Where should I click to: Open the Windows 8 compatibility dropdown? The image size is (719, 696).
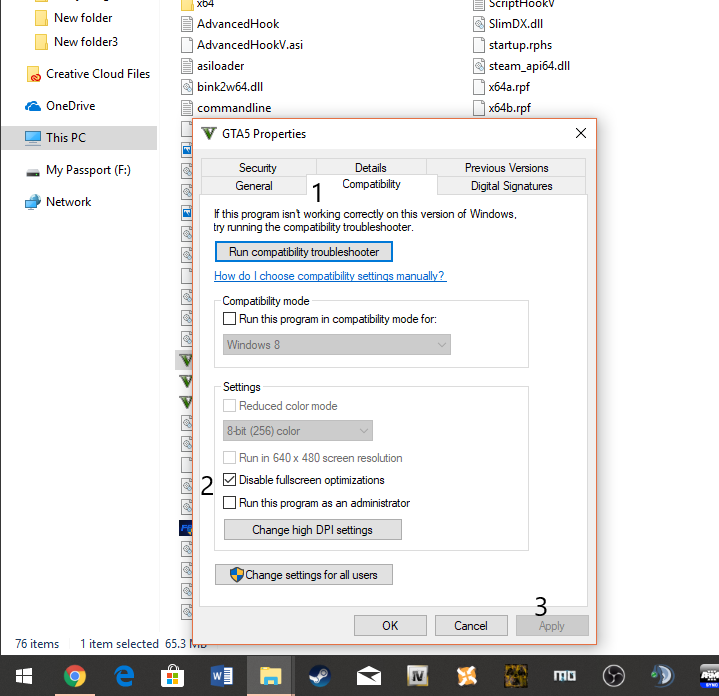(337, 344)
